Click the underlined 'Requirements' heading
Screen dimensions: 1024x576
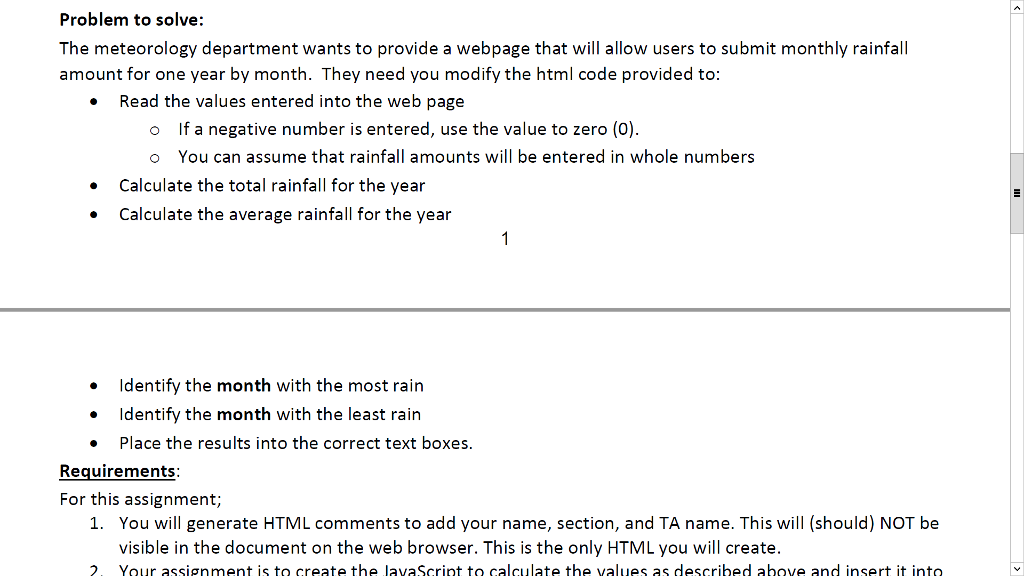tap(118, 471)
